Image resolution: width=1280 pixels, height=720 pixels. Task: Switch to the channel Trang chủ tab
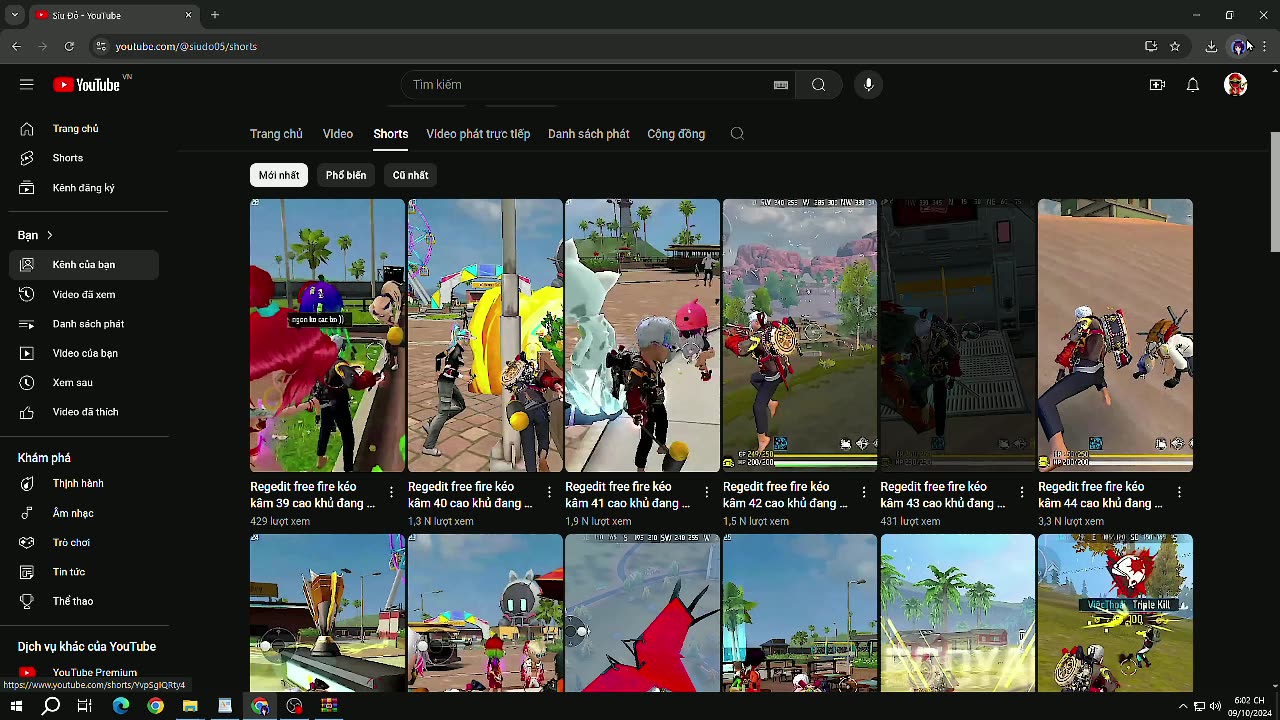(276, 134)
